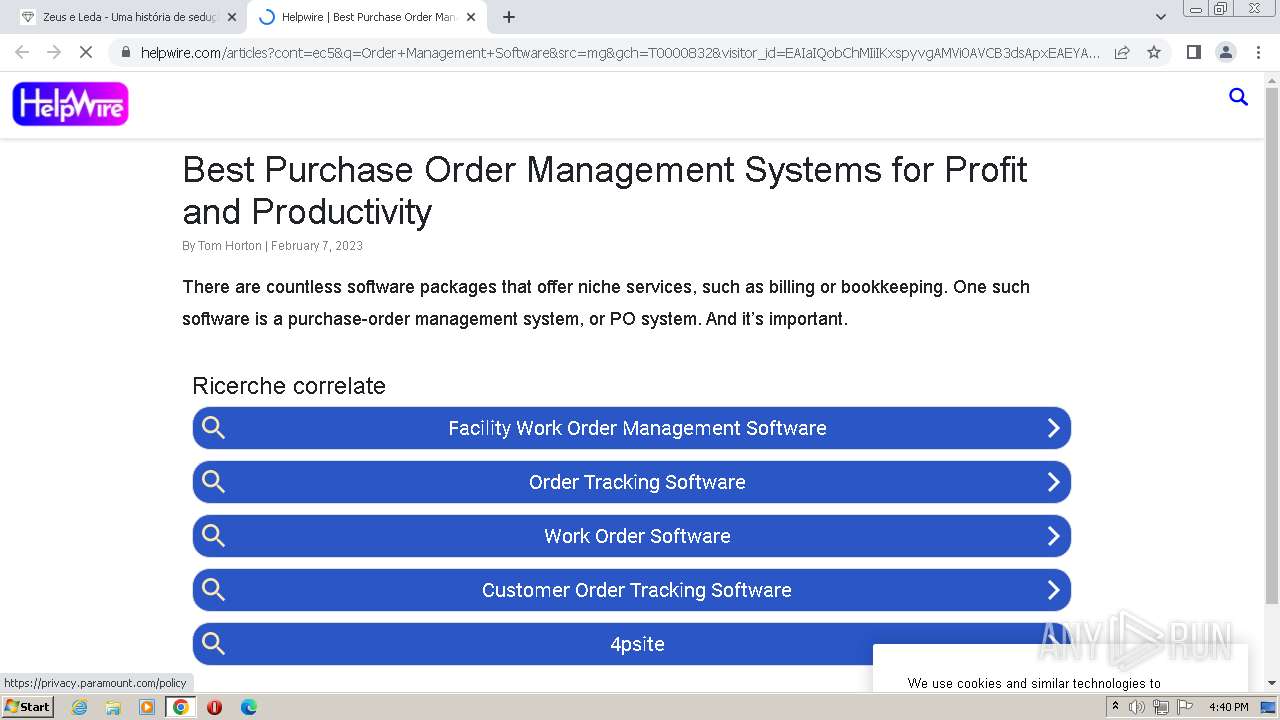Close the Zeus e Leda tab
Image resolution: width=1280 pixels, height=720 pixels.
pos(232,17)
